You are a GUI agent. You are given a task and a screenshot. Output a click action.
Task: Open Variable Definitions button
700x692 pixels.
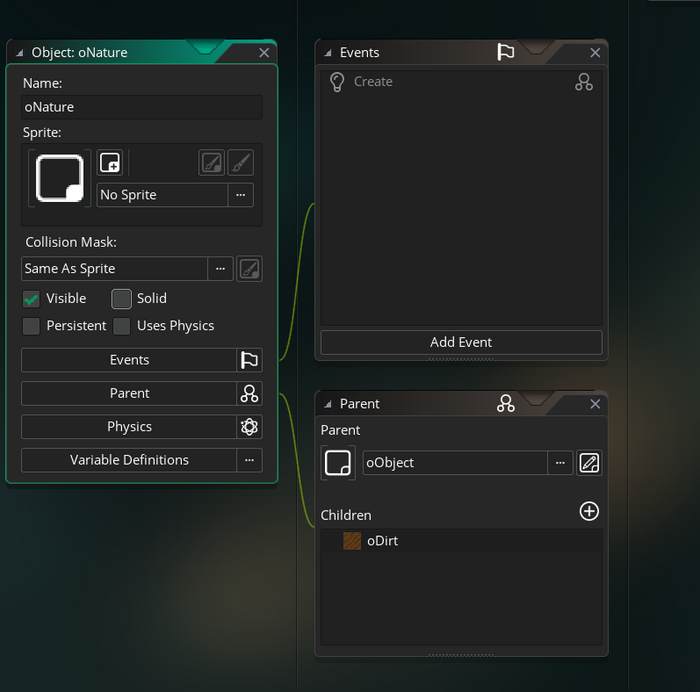point(129,460)
